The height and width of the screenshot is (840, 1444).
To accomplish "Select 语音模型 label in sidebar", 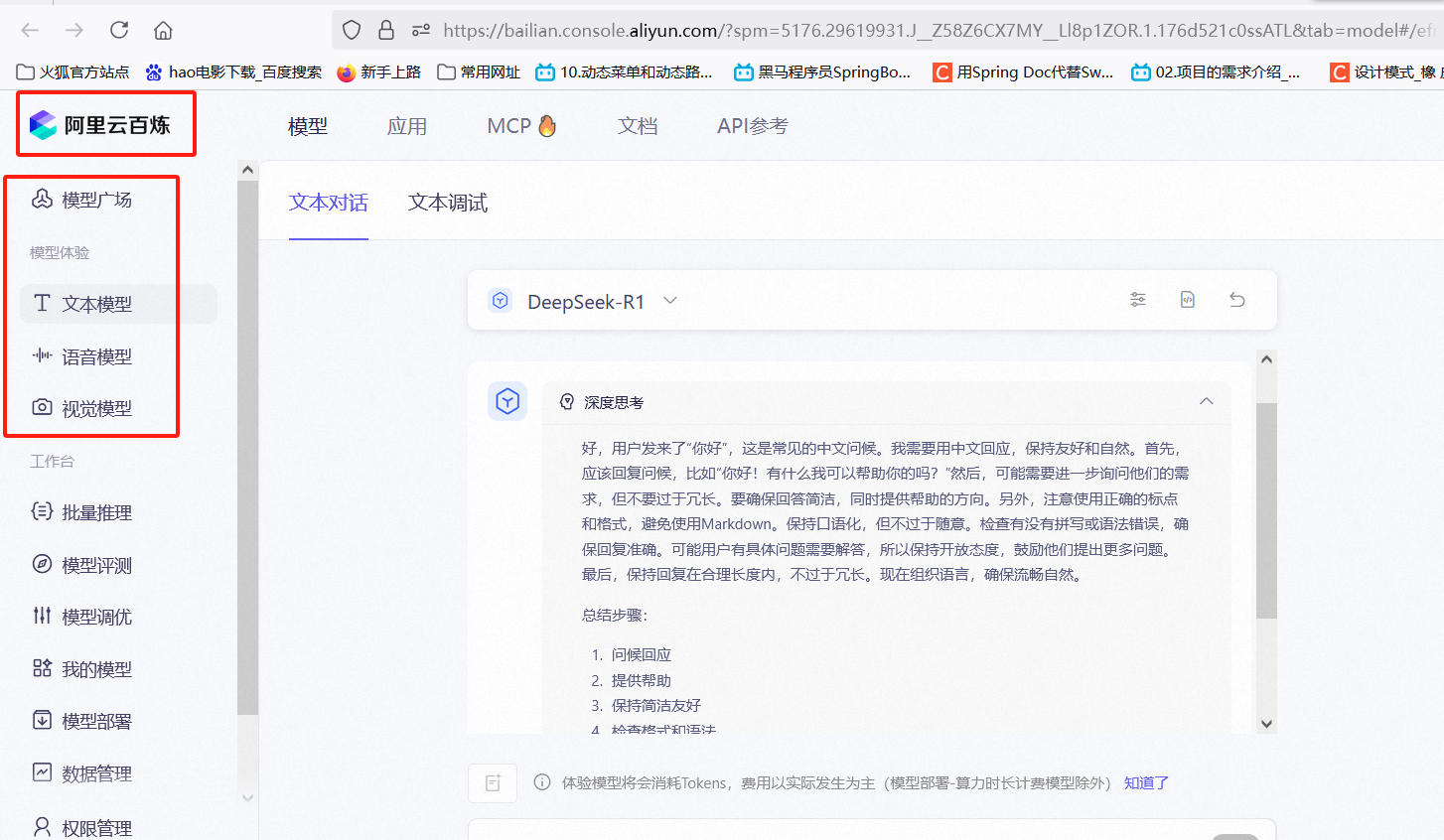I will click(97, 356).
